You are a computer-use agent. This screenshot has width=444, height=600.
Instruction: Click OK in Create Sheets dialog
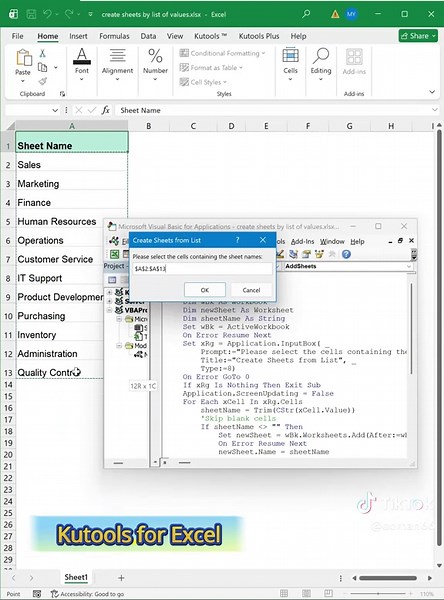point(205,290)
